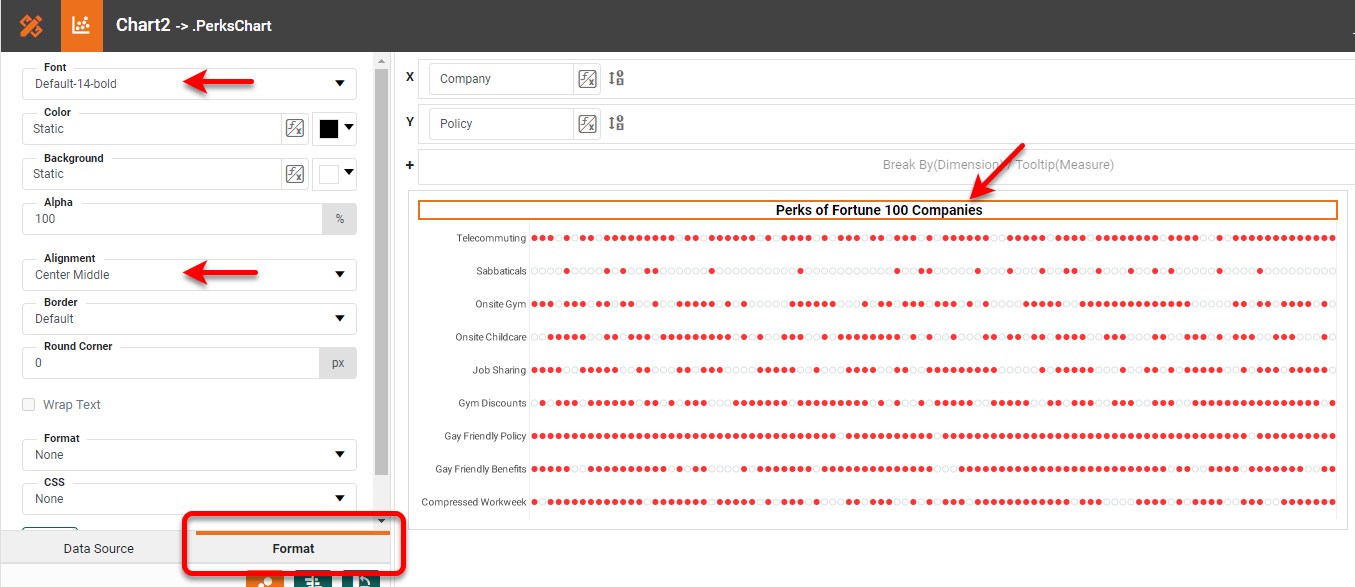Click the Onsite Gym axis label
1355x587 pixels.
[500, 304]
